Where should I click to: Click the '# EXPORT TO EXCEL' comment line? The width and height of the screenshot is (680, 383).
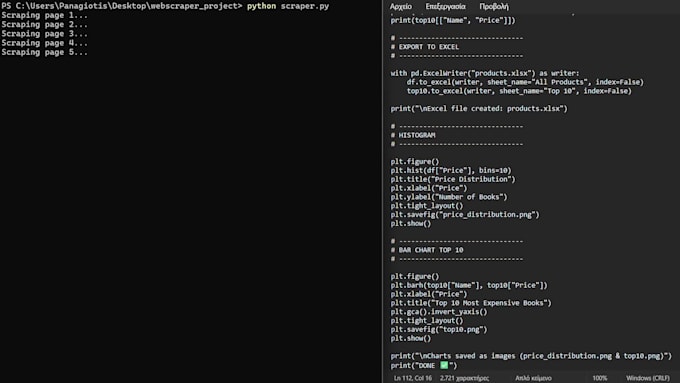tap(425, 47)
